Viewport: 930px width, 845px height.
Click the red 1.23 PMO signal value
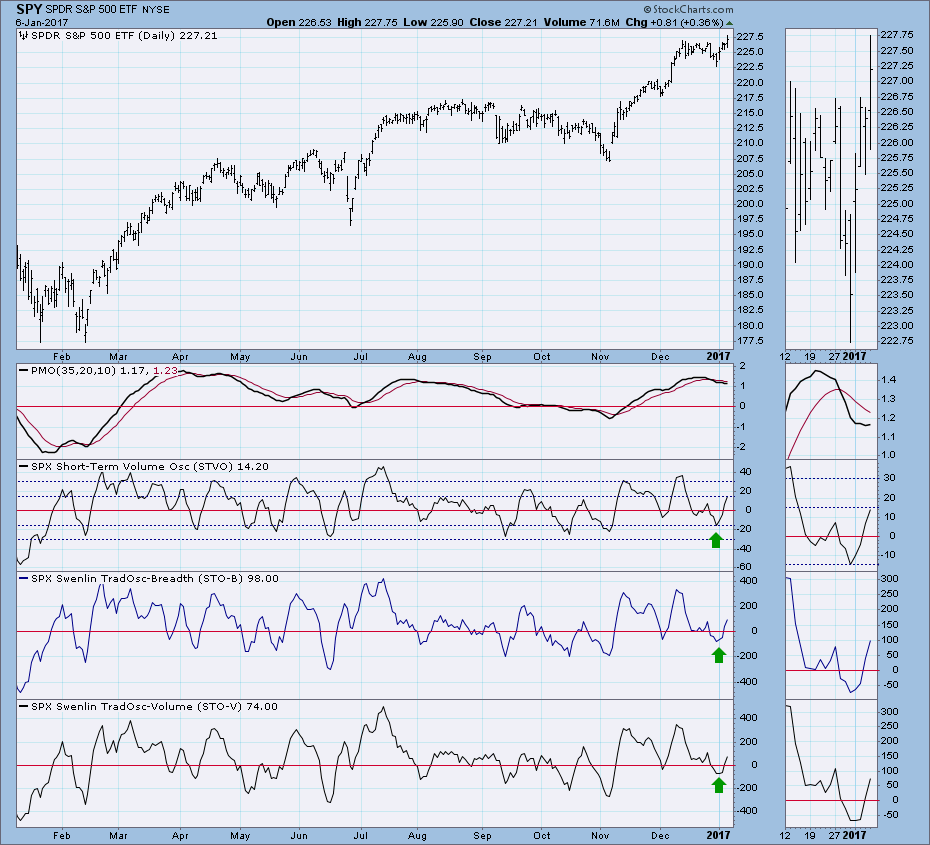click(x=165, y=370)
